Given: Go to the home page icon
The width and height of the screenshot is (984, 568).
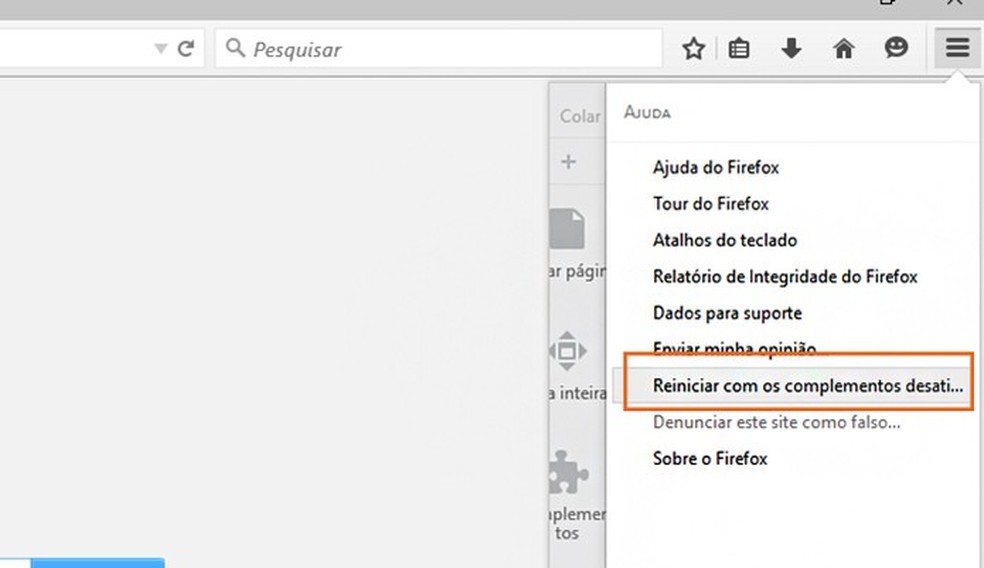Looking at the screenshot, I should [843, 48].
